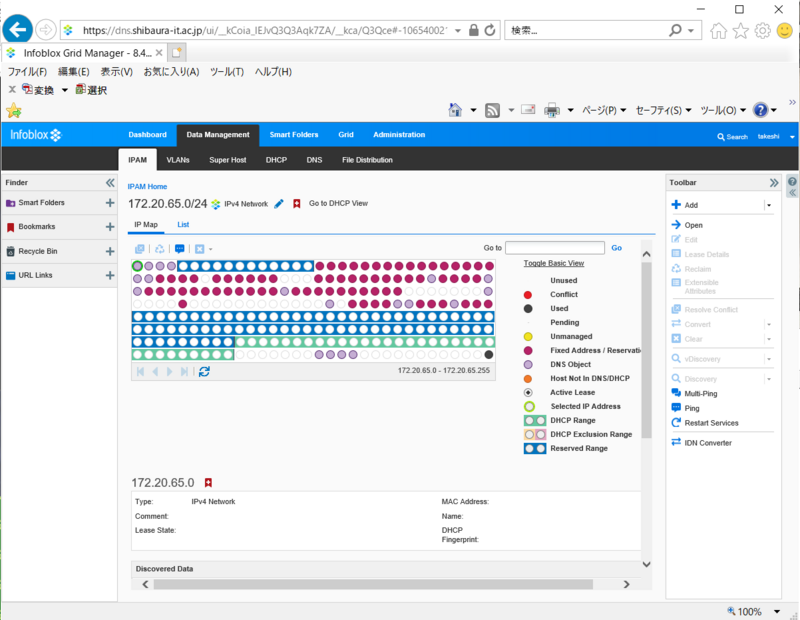Go to the first page of IP Map
The width and height of the screenshot is (800, 620).
click(x=140, y=371)
